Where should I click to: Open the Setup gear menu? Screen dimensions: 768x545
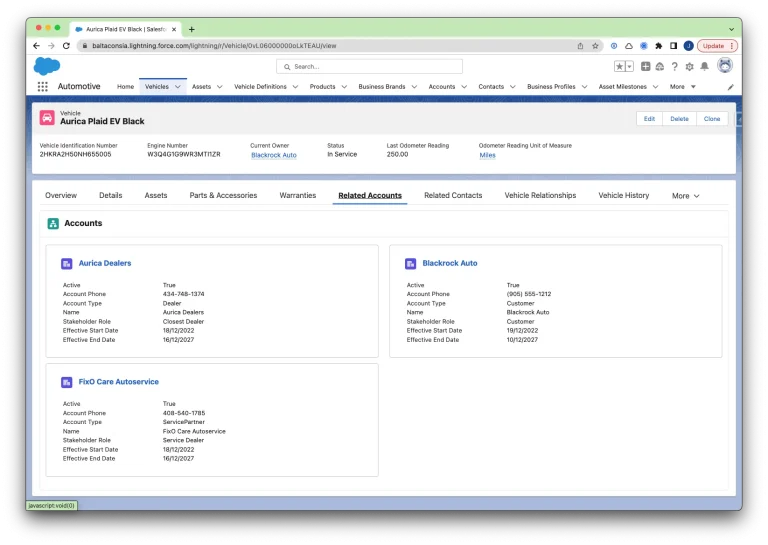tap(689, 66)
